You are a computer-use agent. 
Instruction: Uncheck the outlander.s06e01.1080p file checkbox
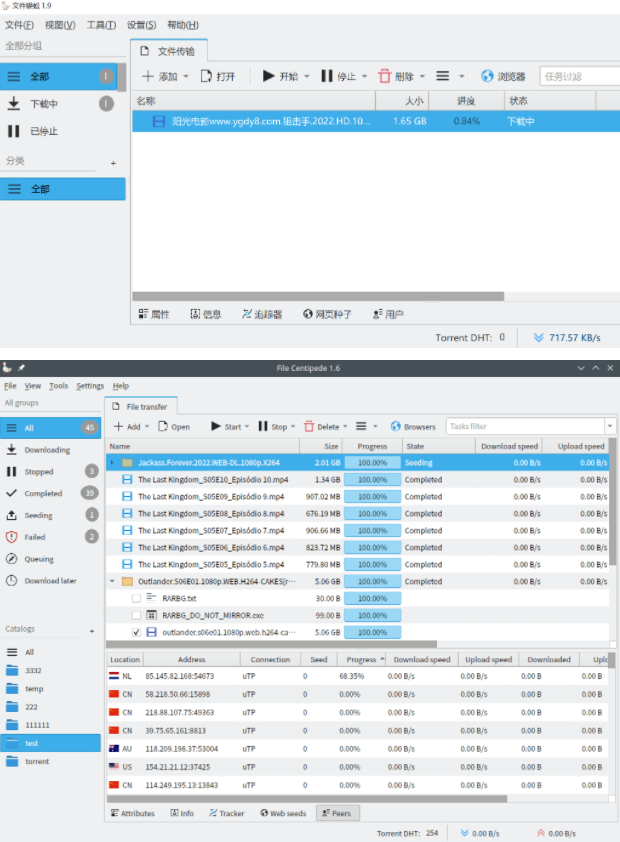pyautogui.click(x=137, y=632)
